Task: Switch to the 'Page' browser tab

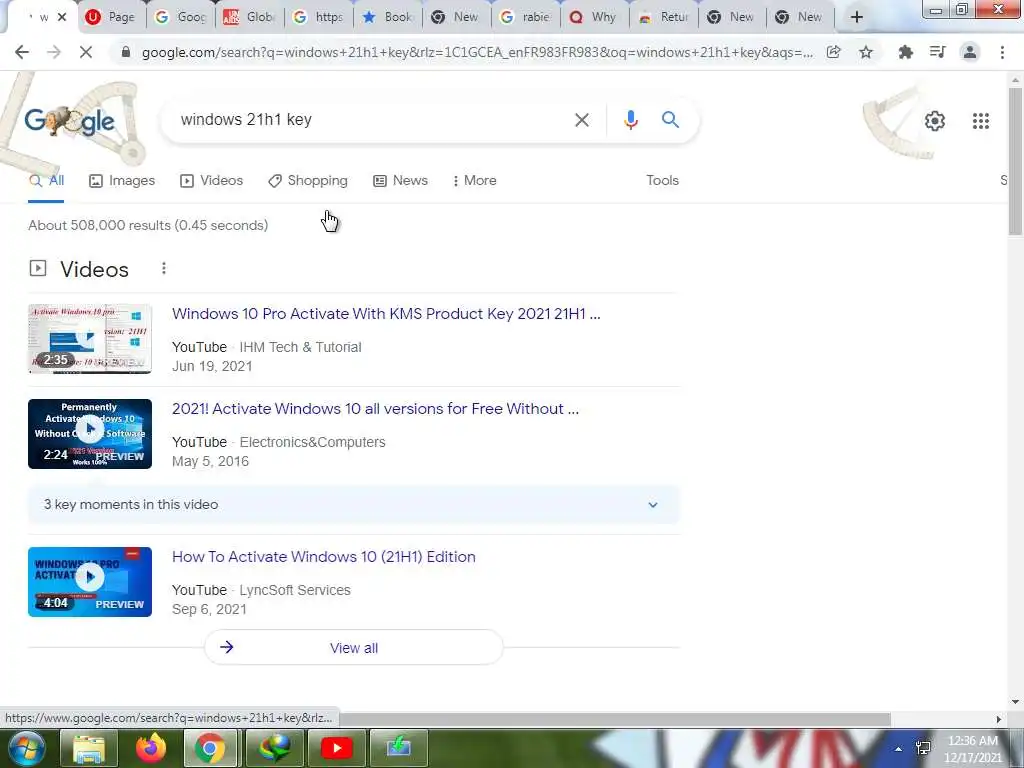Action: pyautogui.click(x=111, y=17)
